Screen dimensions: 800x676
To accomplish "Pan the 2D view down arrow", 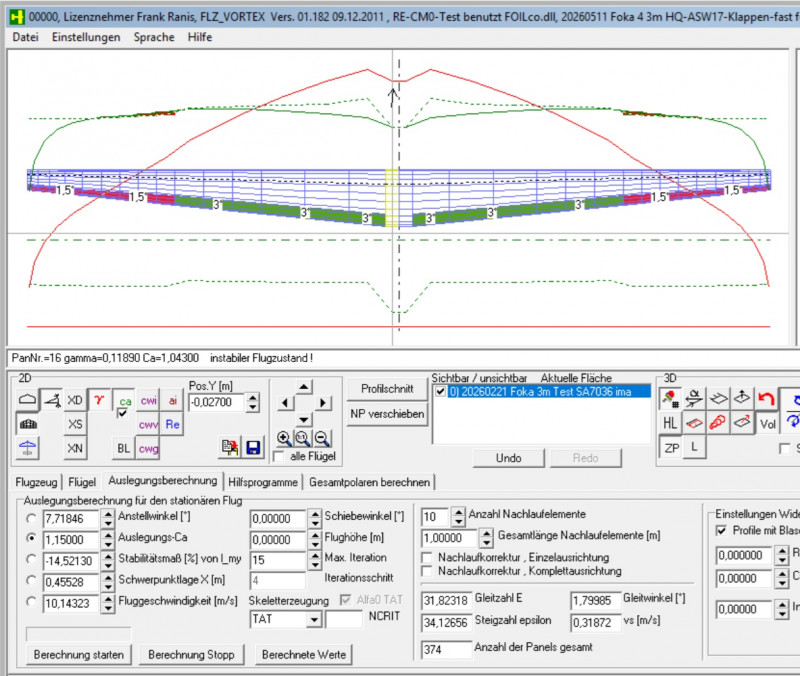I will (304, 420).
